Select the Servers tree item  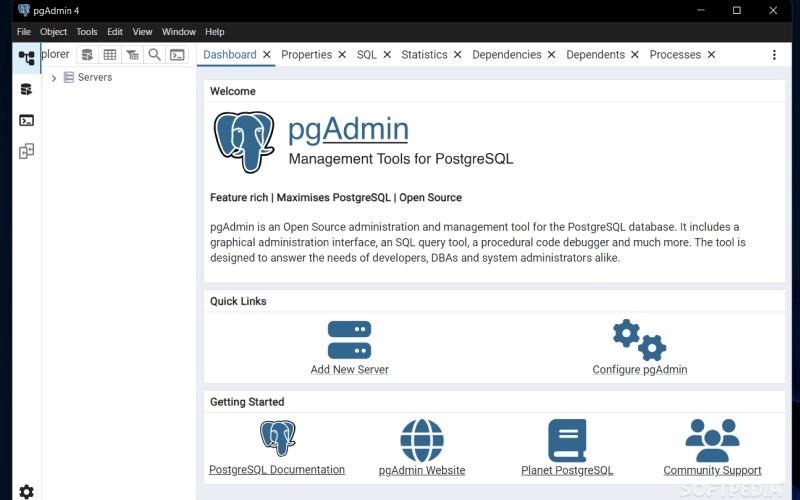tap(95, 77)
